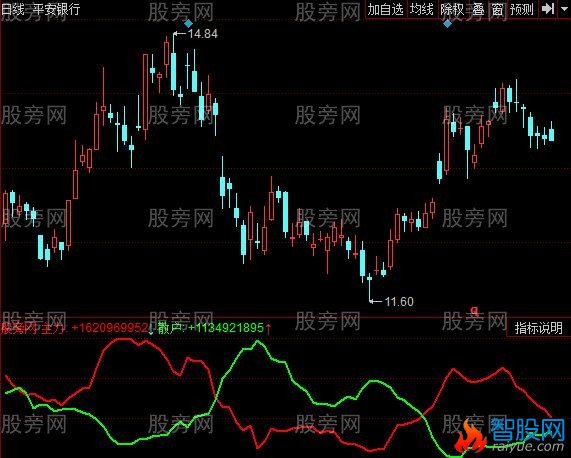Screen dimensions: 571x458
Task: Click the 11.60 low price label
Action: coord(399,301)
